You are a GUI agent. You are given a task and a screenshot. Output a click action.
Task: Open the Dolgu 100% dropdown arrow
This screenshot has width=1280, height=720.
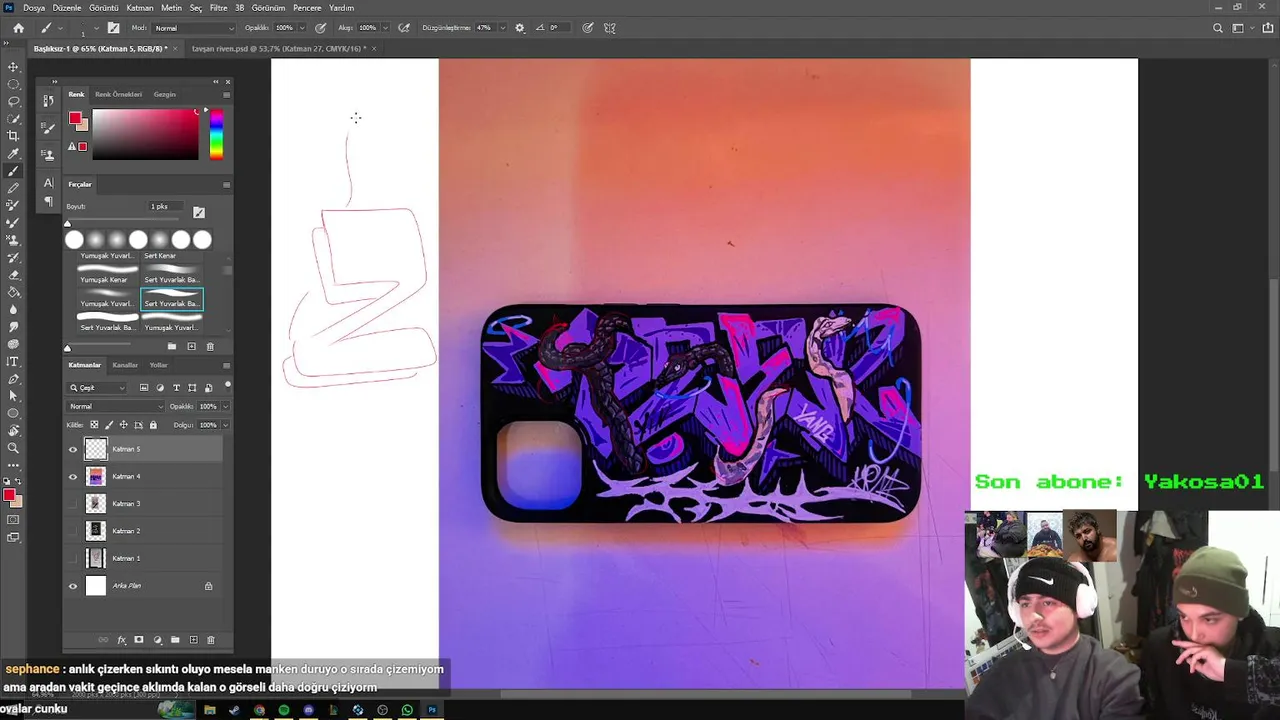click(x=225, y=425)
